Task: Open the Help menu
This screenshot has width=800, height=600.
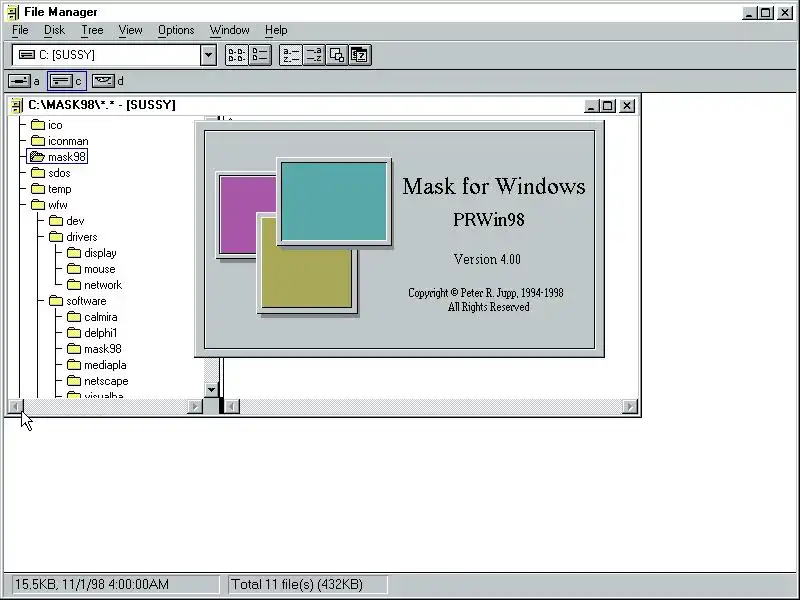Action: [276, 30]
